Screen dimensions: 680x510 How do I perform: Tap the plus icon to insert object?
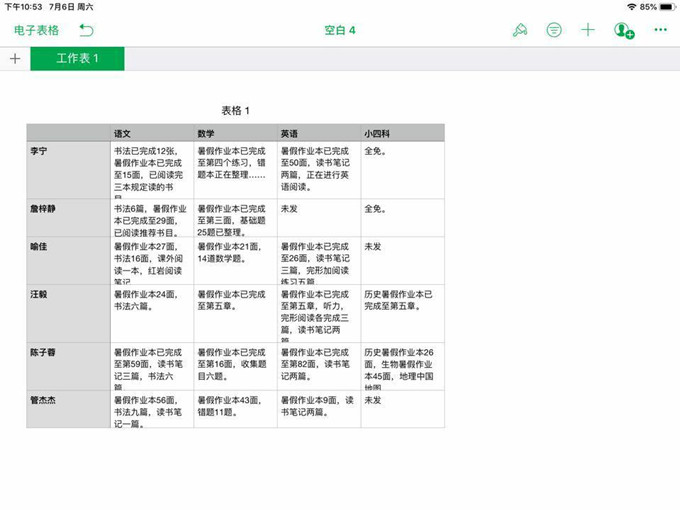(x=588, y=30)
